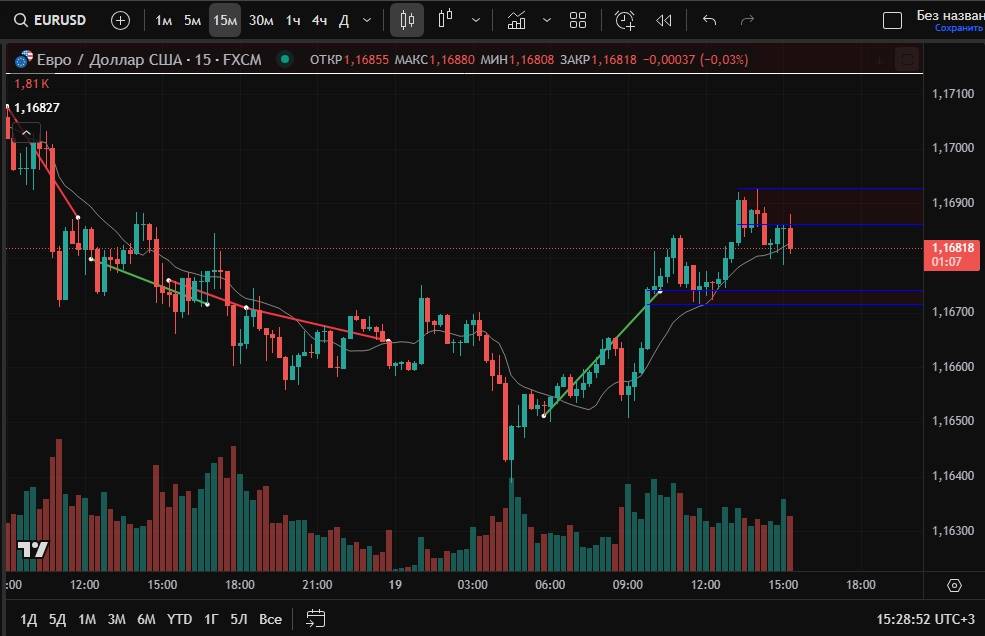Open the candlestick chart type icon
The height and width of the screenshot is (636, 985).
point(407,20)
